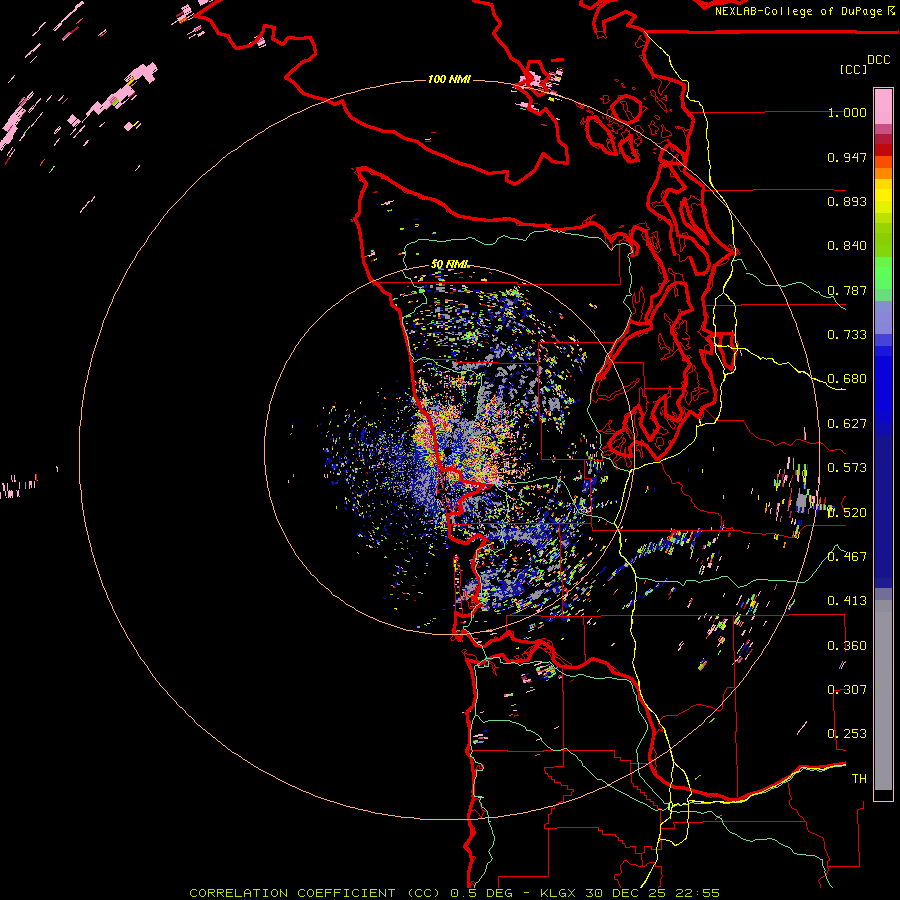Click the TH legend label
Screen dimensions: 900x900
click(859, 778)
